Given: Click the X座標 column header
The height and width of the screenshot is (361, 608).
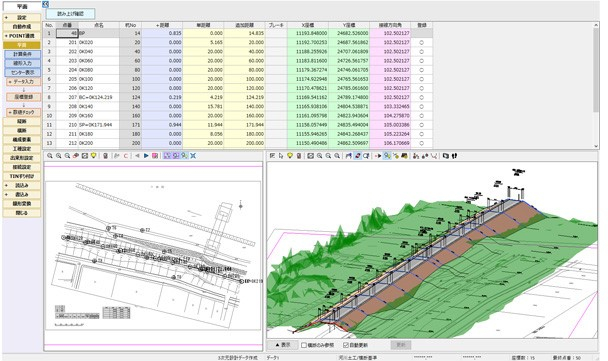Looking at the screenshot, I should point(308,25).
